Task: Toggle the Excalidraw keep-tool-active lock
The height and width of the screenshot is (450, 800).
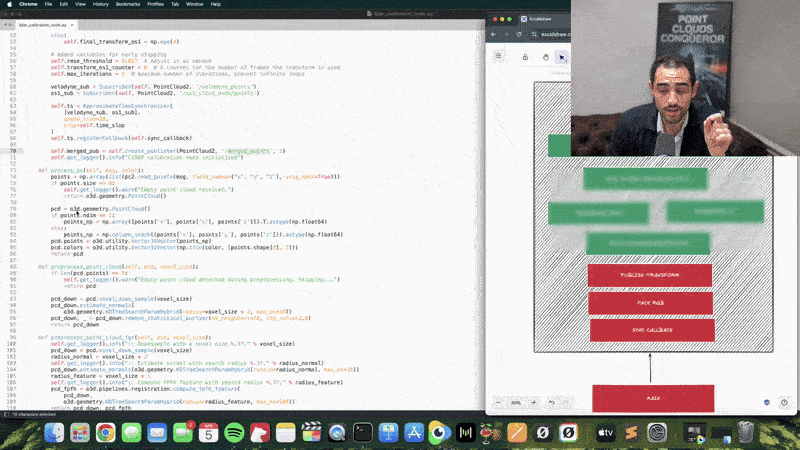Action: coord(525,56)
